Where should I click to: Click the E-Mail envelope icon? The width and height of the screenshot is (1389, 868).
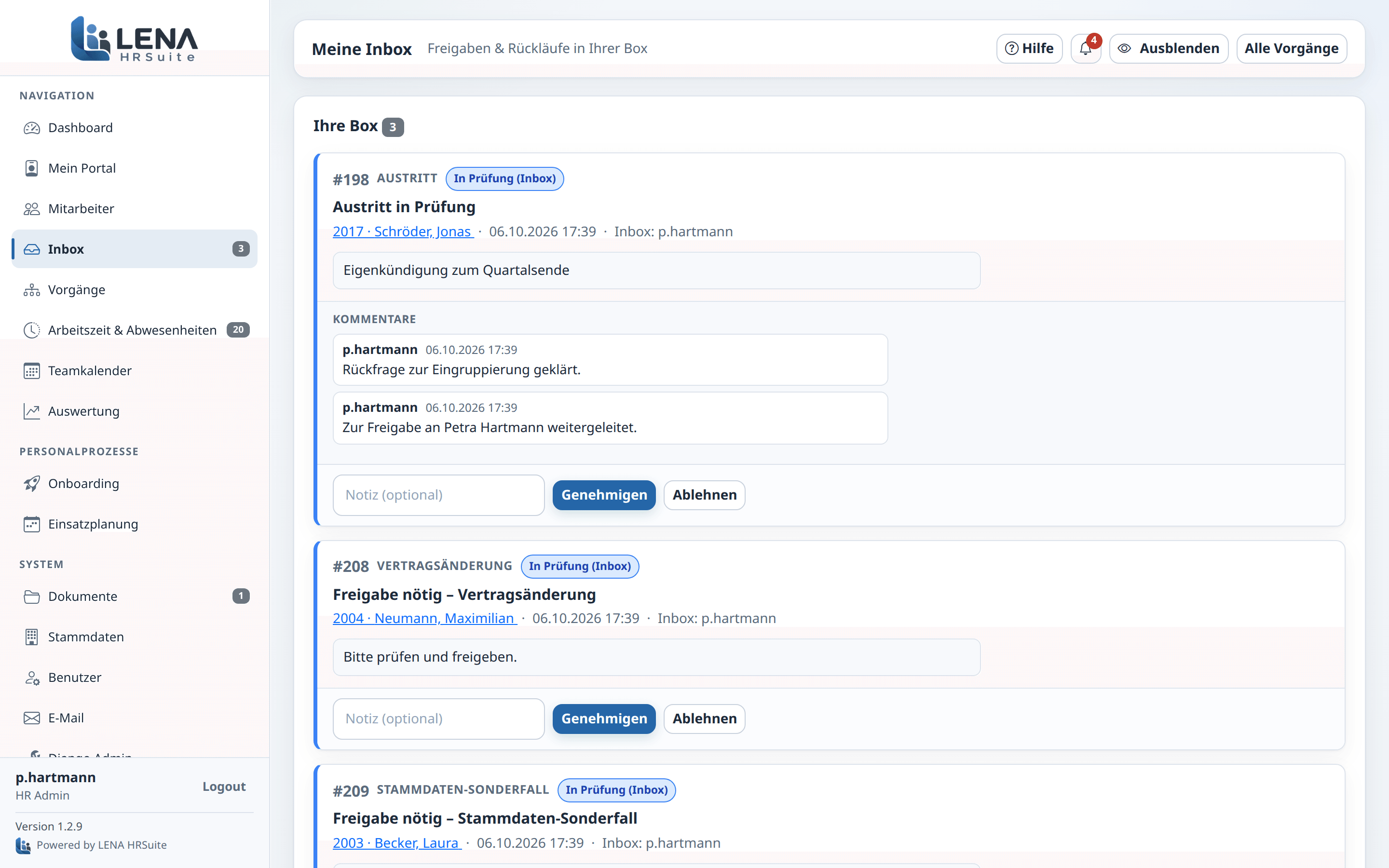pyautogui.click(x=31, y=718)
